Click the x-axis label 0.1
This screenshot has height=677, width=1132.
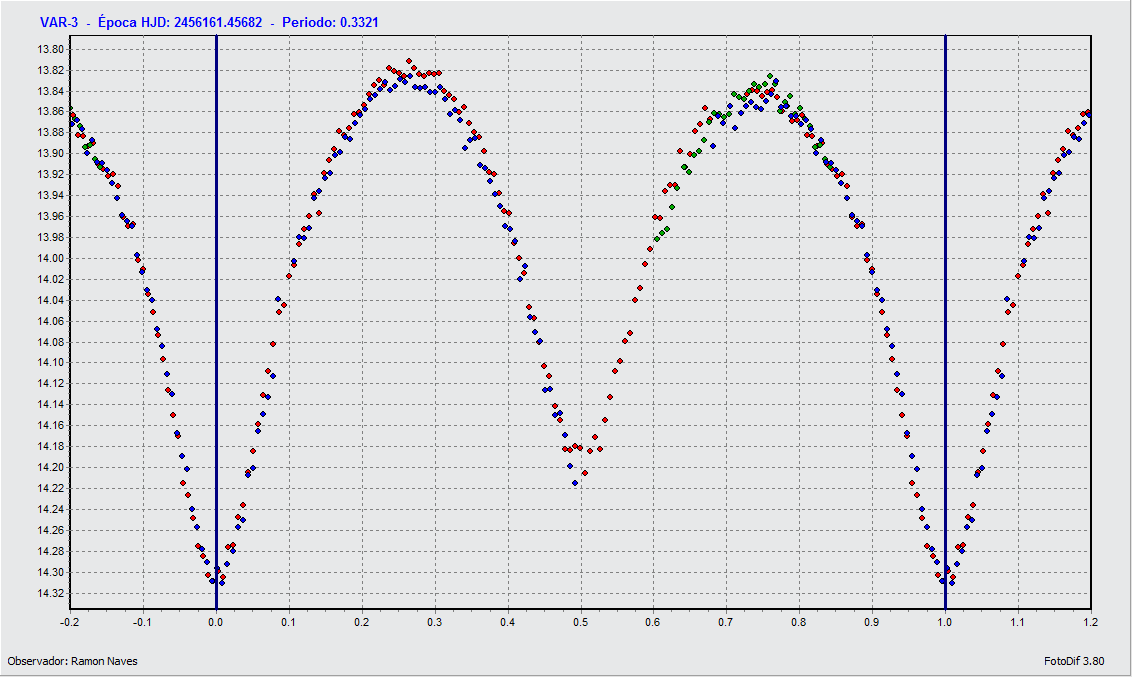(x=289, y=622)
